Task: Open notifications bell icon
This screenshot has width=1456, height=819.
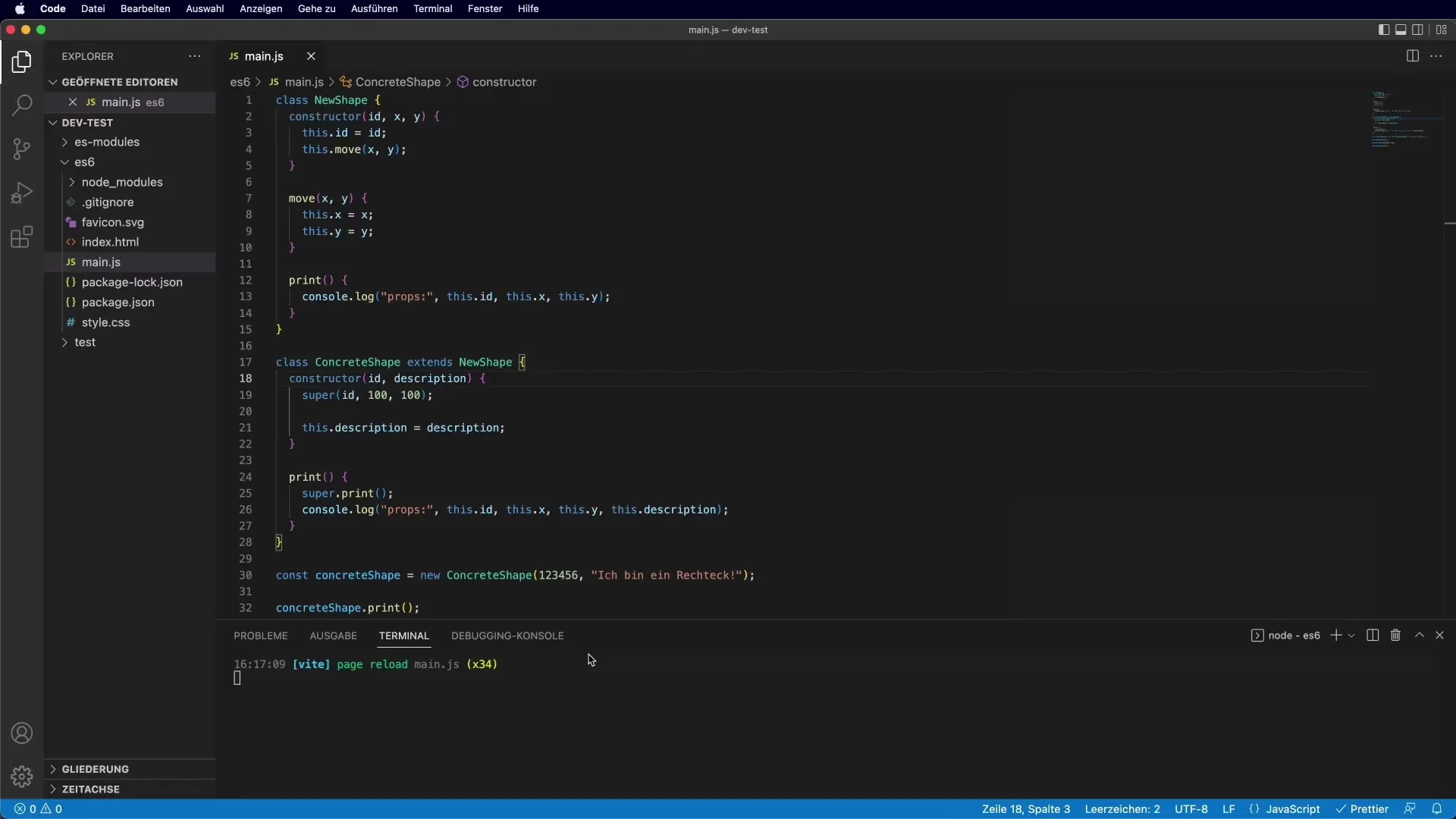Action: 1436,809
